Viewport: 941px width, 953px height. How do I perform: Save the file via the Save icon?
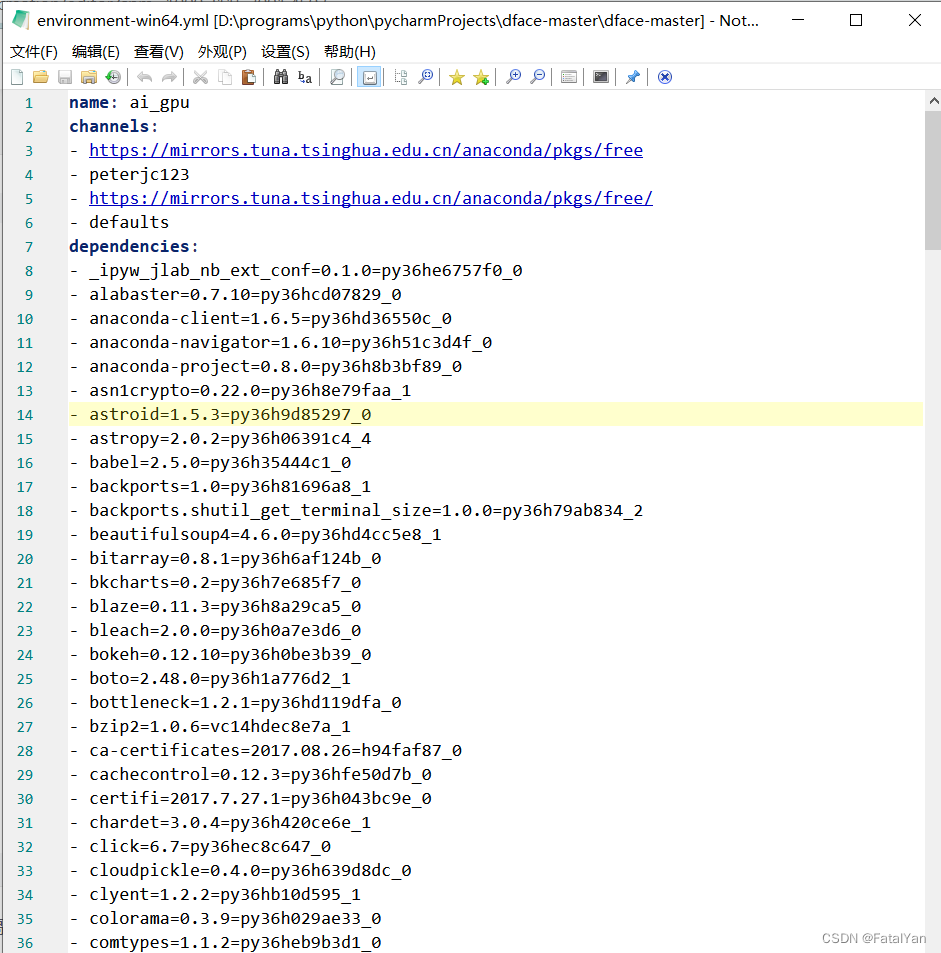click(x=63, y=77)
